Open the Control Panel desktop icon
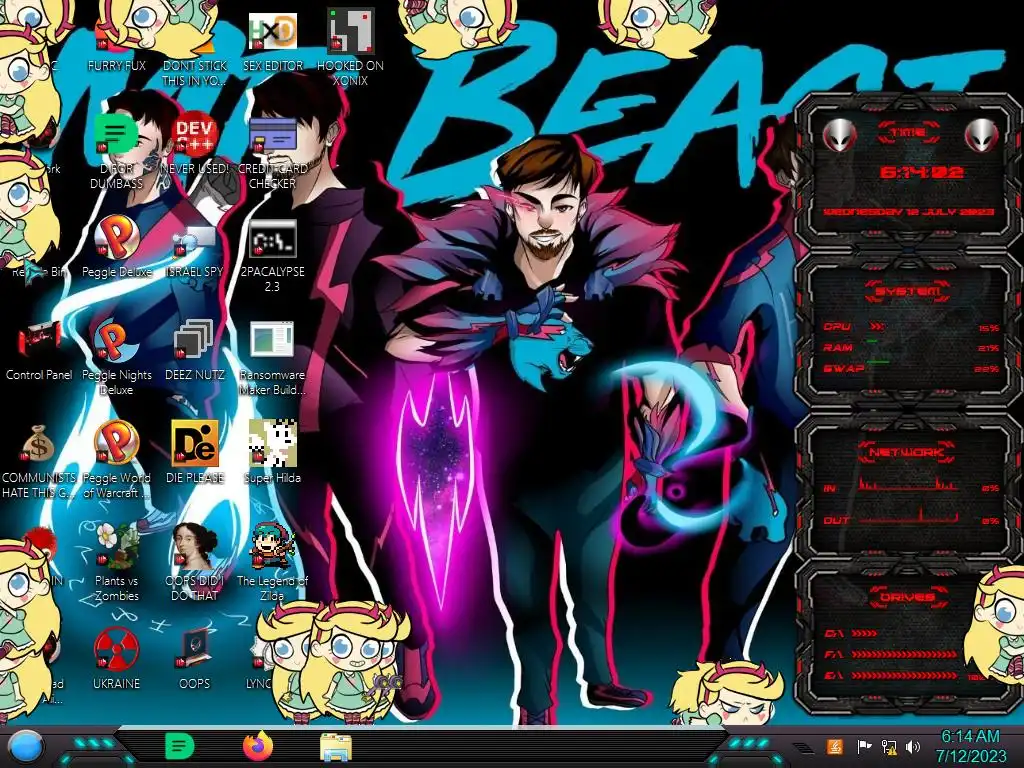This screenshot has height=768, width=1024. pyautogui.click(x=39, y=349)
